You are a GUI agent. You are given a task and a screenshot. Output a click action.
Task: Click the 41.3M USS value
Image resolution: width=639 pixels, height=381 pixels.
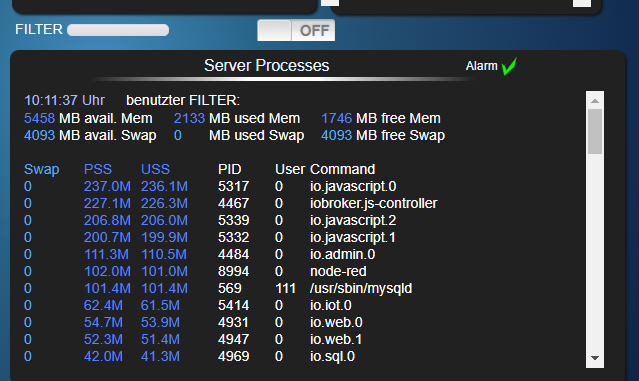(x=160, y=356)
